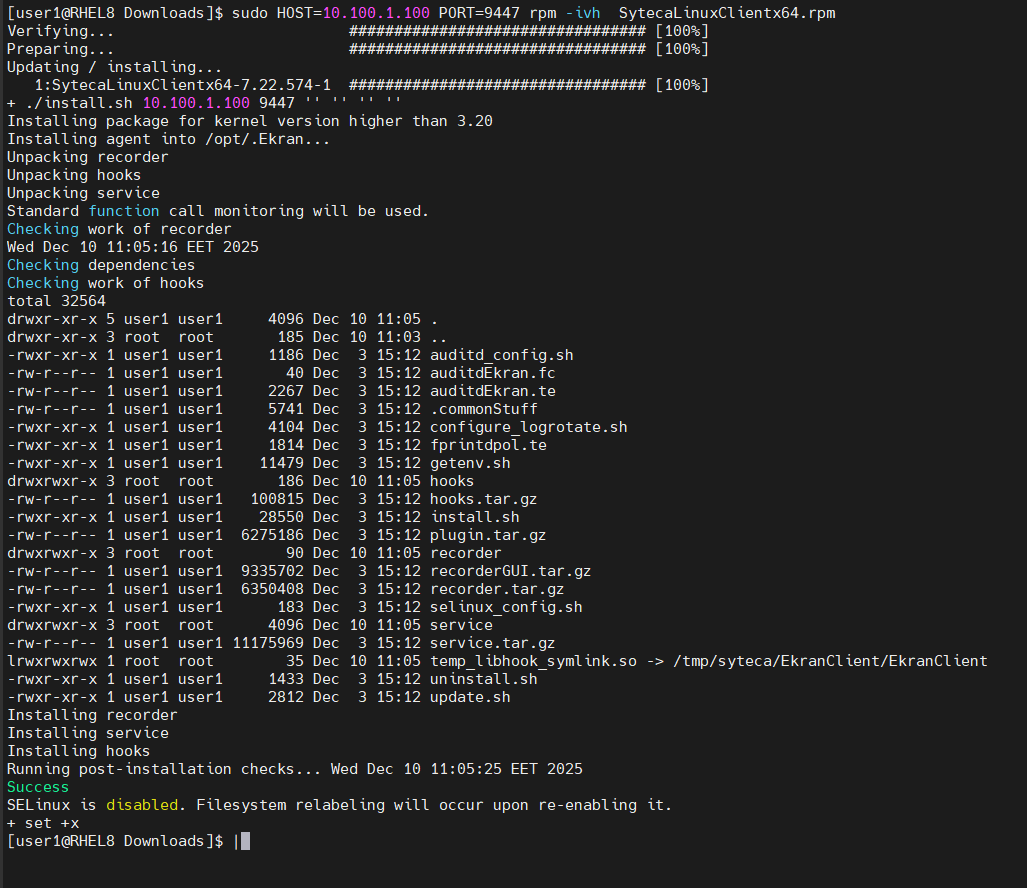This screenshot has width=1027, height=888.
Task: Click the plugin.tar.gz file name
Action: [x=488, y=535]
